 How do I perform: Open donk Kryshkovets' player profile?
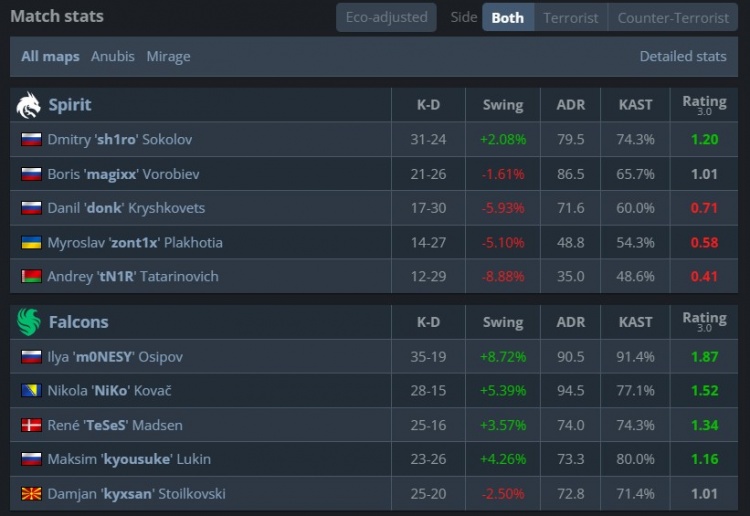(x=126, y=208)
